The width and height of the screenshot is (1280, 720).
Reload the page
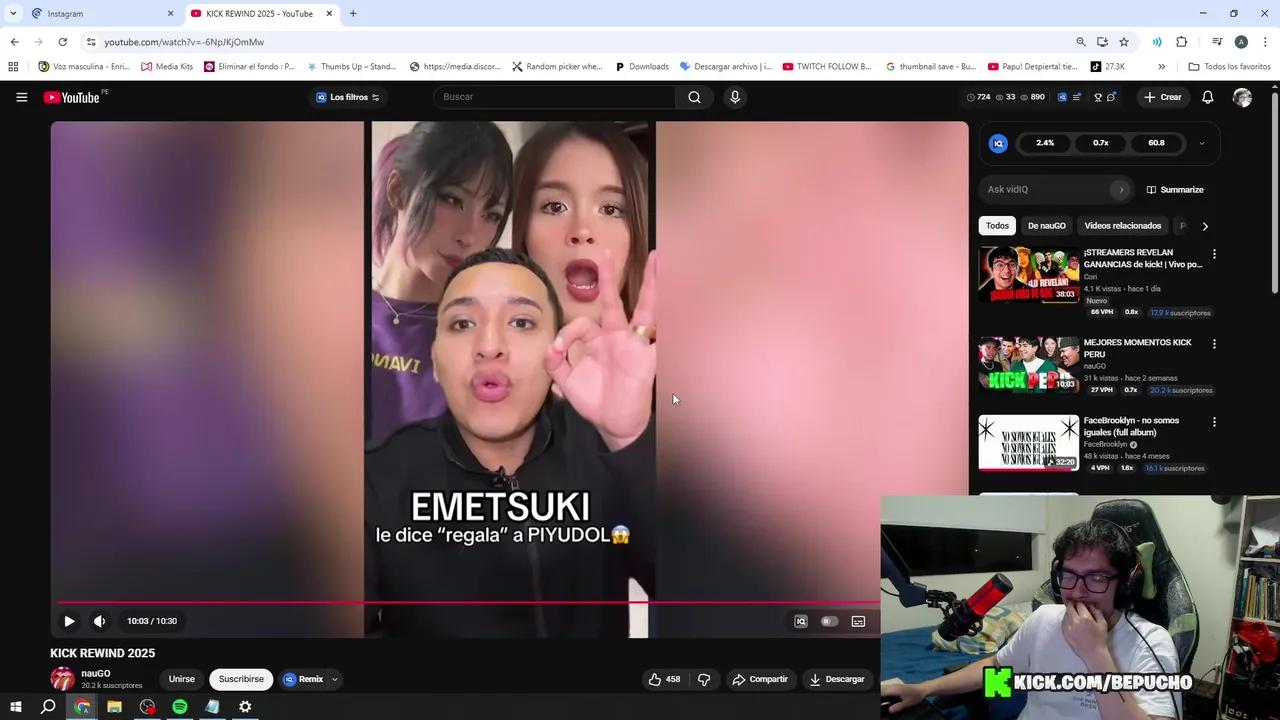(62, 42)
